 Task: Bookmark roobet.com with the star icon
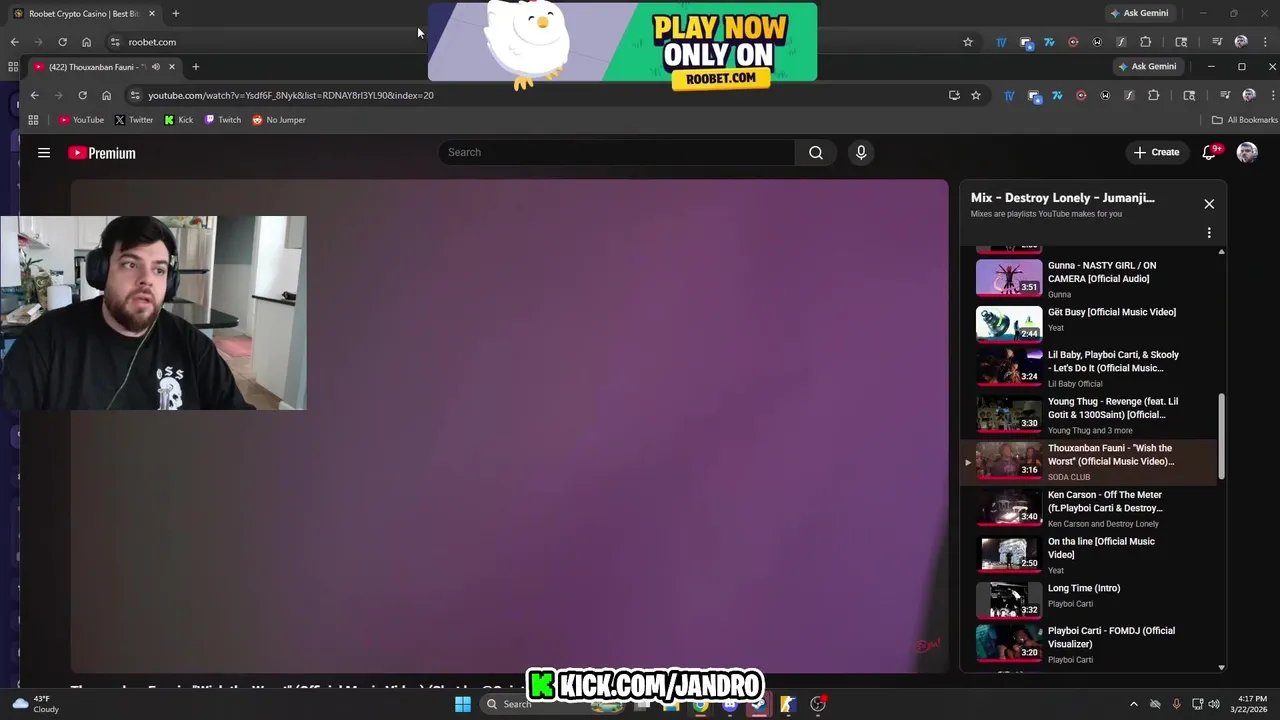click(968, 42)
